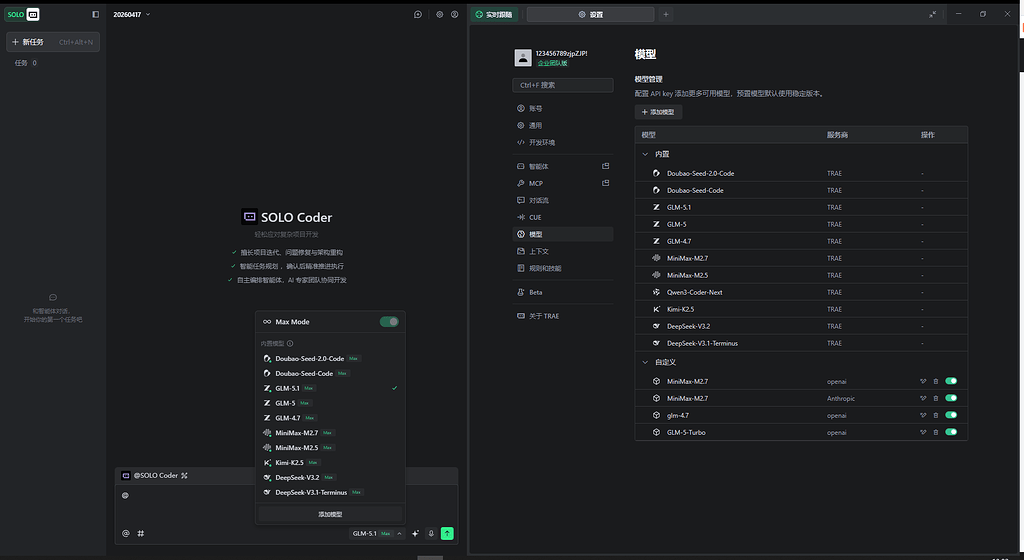Select DeepSeek-V3.1-Terminus in the model popup
Viewport: 1024px width, 560px height.
click(x=330, y=492)
